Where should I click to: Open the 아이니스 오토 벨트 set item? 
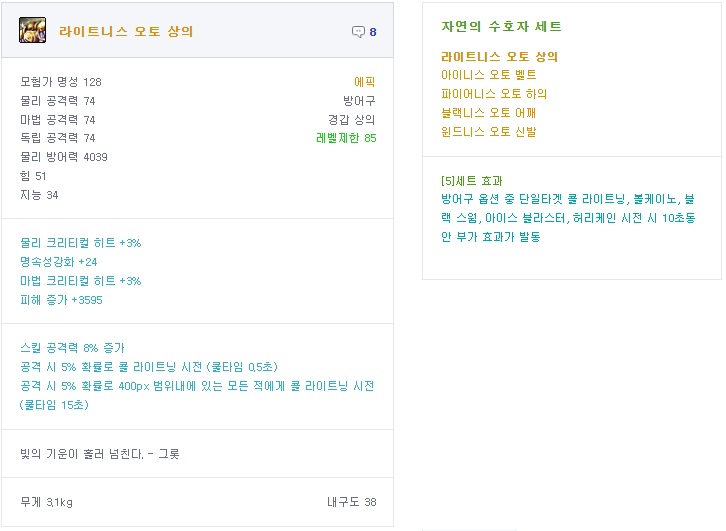(x=488, y=75)
